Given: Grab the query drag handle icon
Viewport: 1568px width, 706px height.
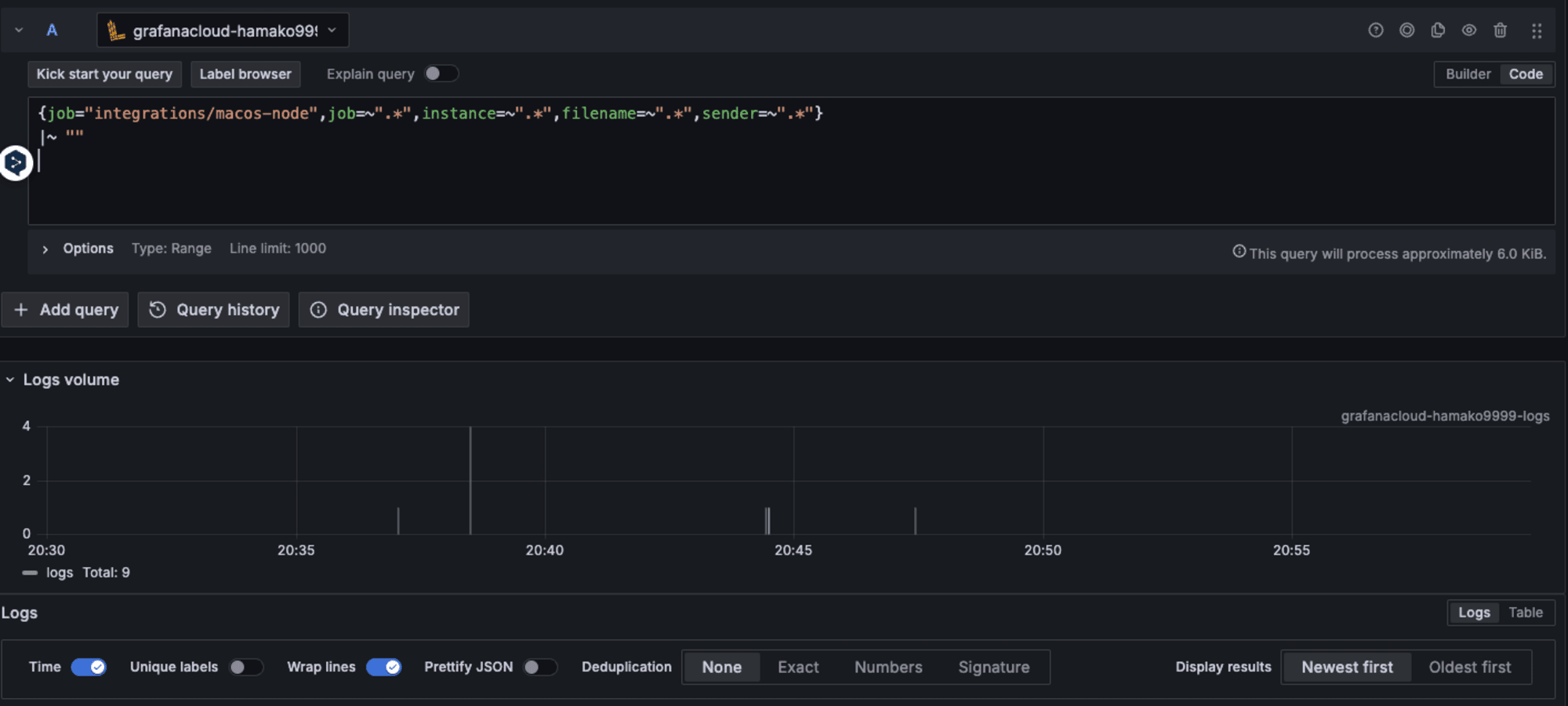Looking at the screenshot, I should pyautogui.click(x=1537, y=31).
